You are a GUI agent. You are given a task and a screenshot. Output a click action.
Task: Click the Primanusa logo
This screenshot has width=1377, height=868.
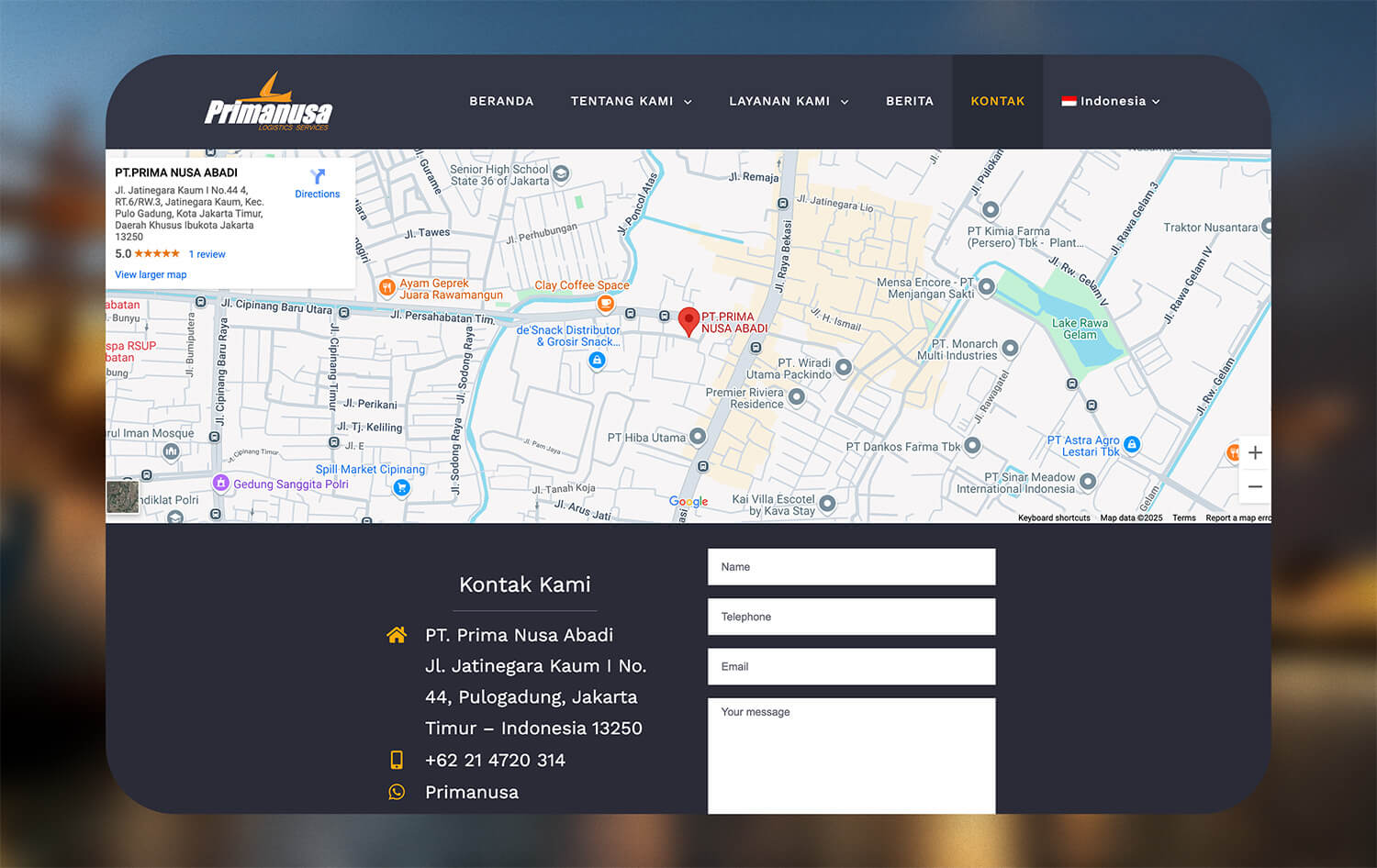pyautogui.click(x=268, y=102)
